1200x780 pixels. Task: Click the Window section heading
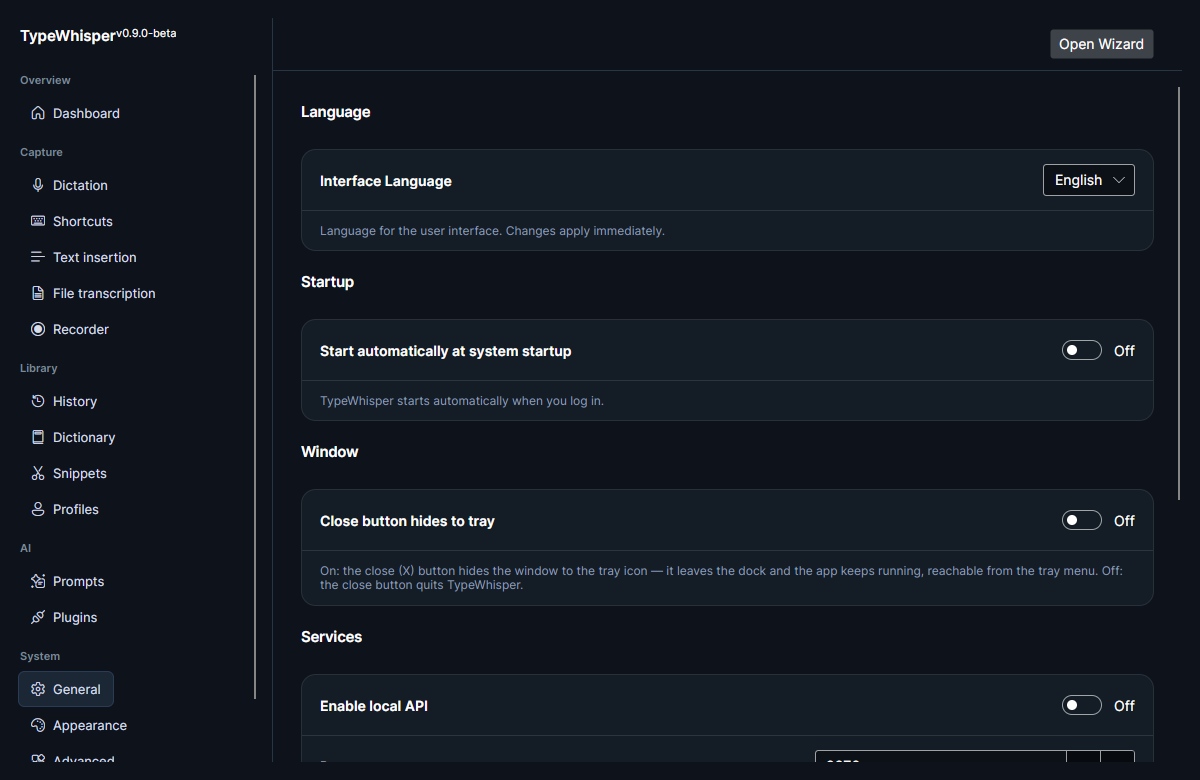(x=329, y=452)
